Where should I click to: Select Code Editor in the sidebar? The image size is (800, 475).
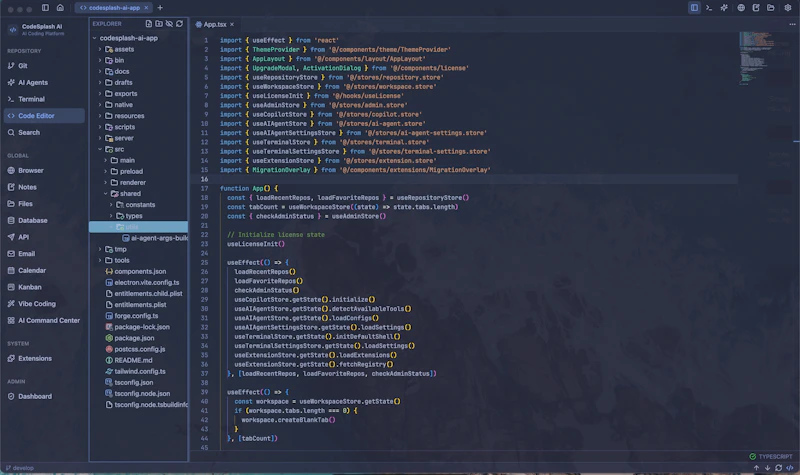(44, 116)
